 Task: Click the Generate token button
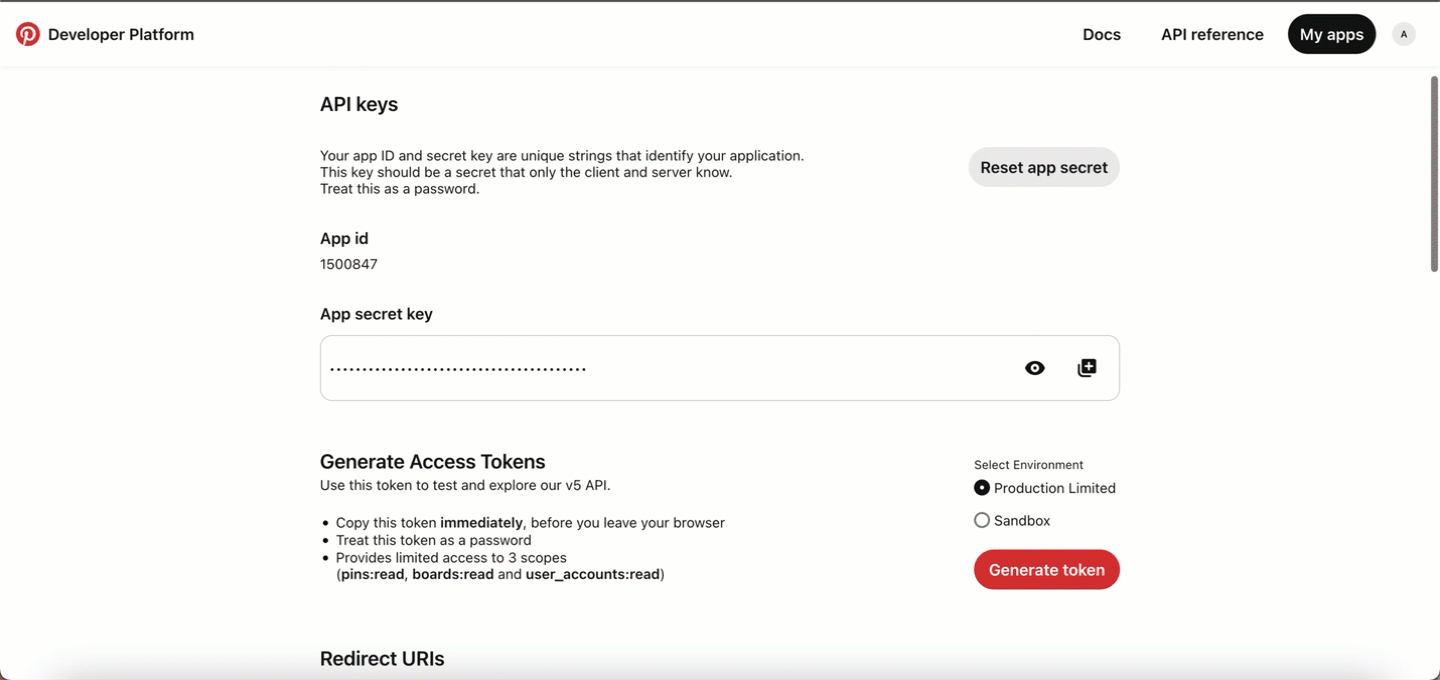1047,569
